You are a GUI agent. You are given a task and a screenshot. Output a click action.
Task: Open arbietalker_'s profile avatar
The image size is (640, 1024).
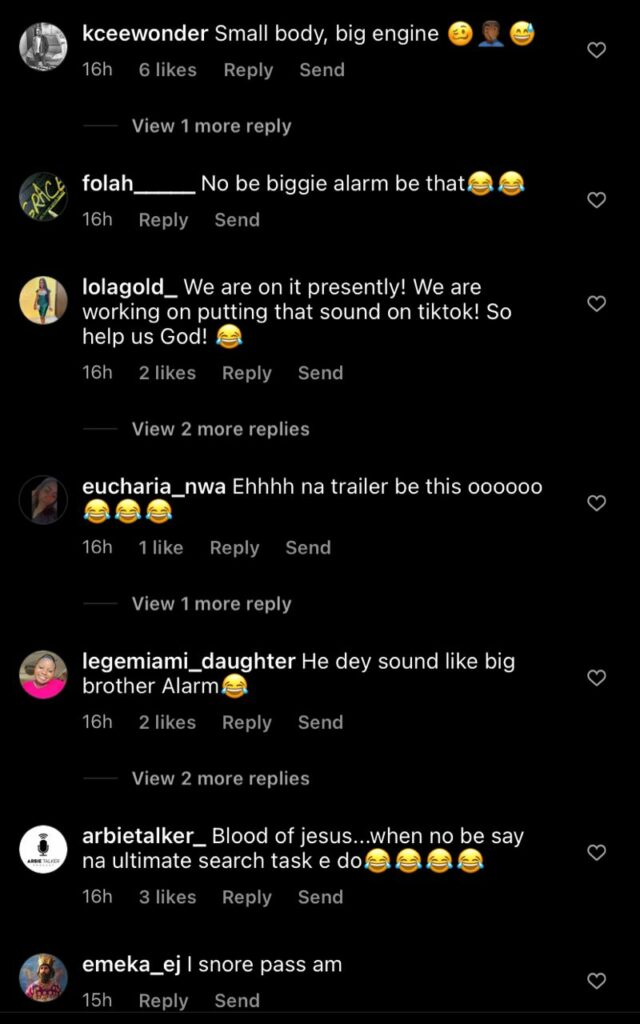click(44, 850)
